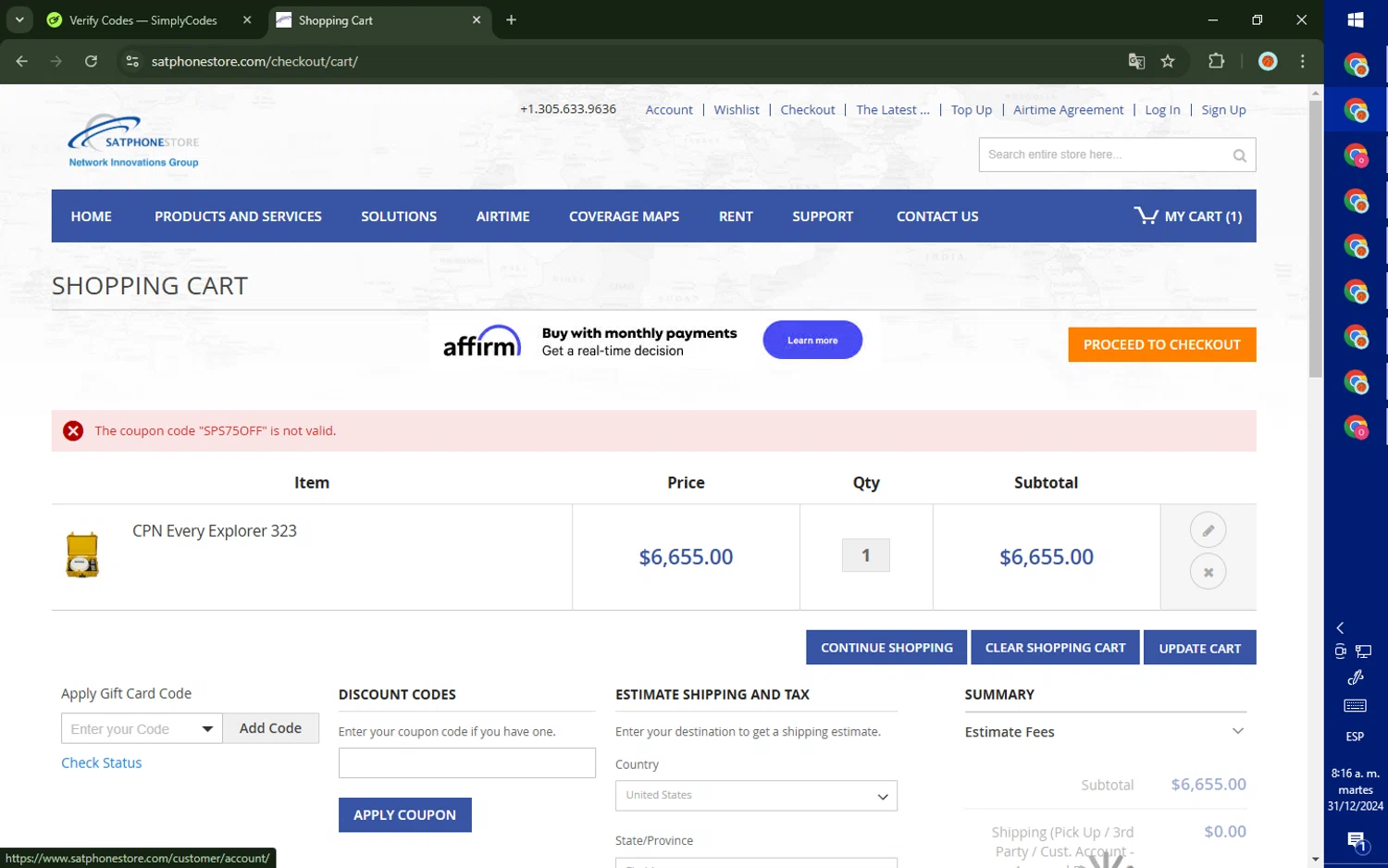Screen dimensions: 1388x868
Task: Open the RENT menu item
Action: pos(736,217)
